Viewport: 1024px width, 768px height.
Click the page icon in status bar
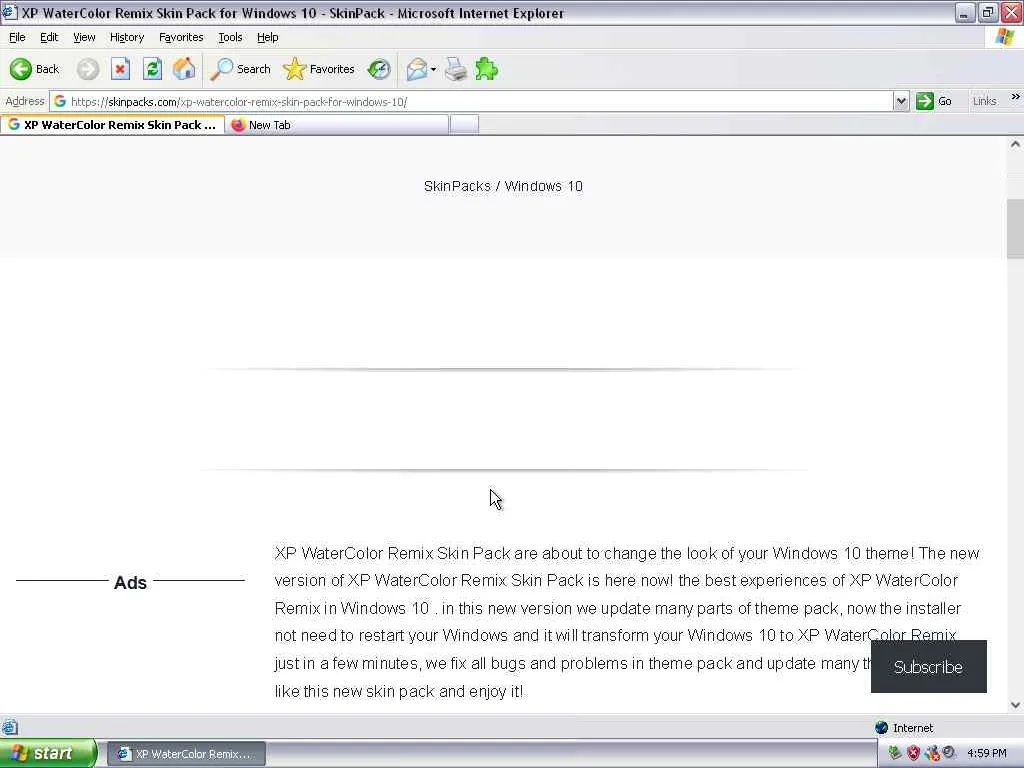pyautogui.click(x=9, y=727)
